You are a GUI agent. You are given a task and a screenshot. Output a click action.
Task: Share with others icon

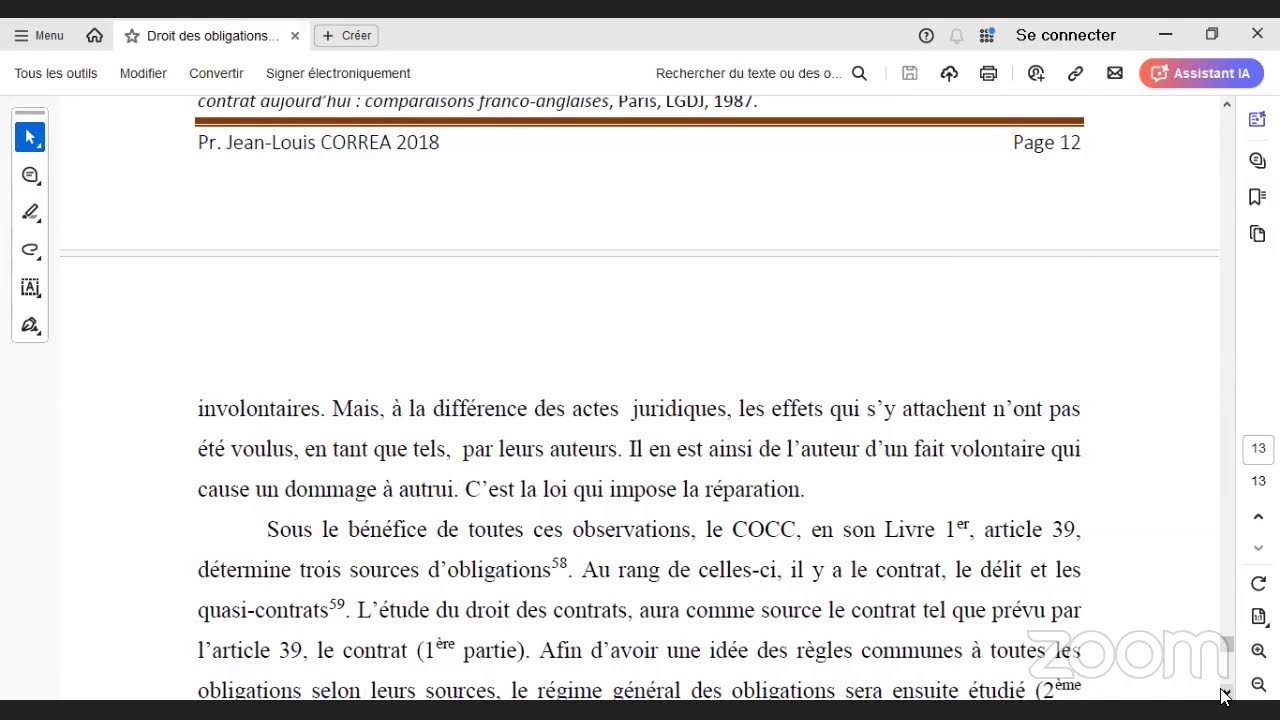coord(1036,73)
